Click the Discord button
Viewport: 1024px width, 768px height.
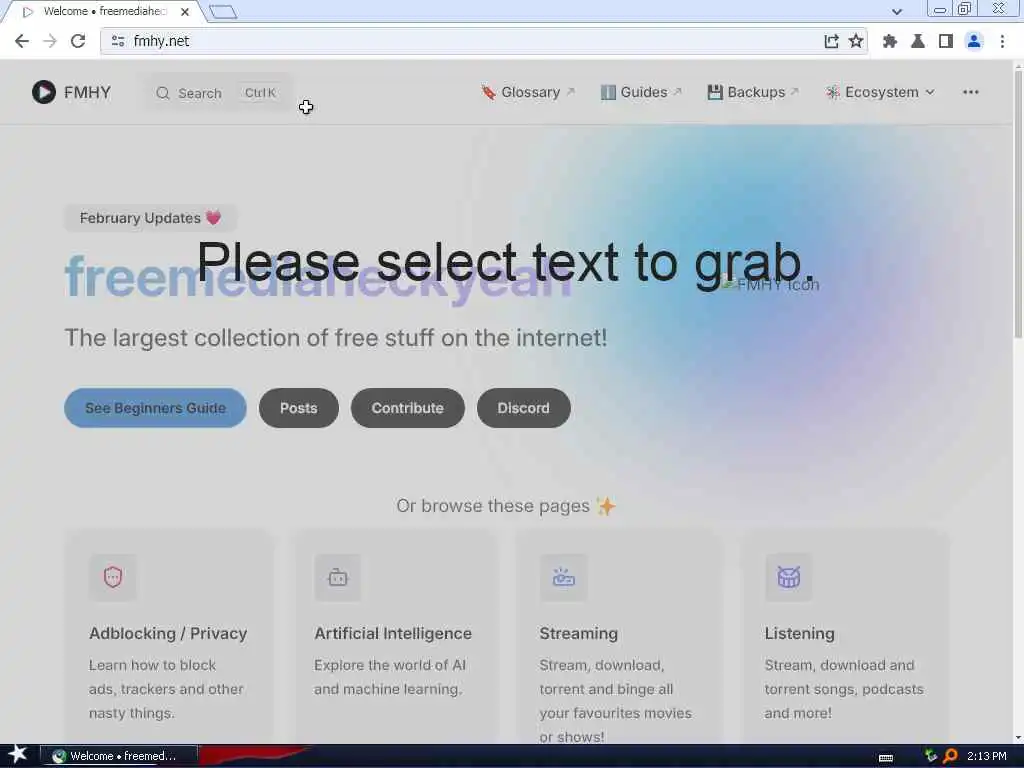click(523, 408)
